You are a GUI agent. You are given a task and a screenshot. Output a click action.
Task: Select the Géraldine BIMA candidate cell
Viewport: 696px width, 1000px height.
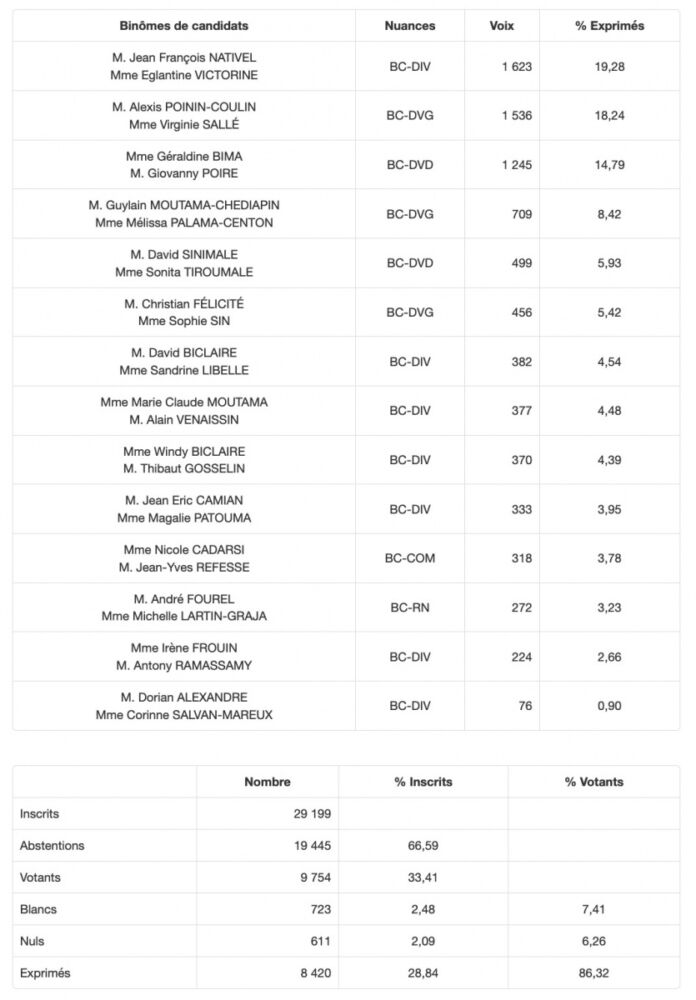click(184, 165)
